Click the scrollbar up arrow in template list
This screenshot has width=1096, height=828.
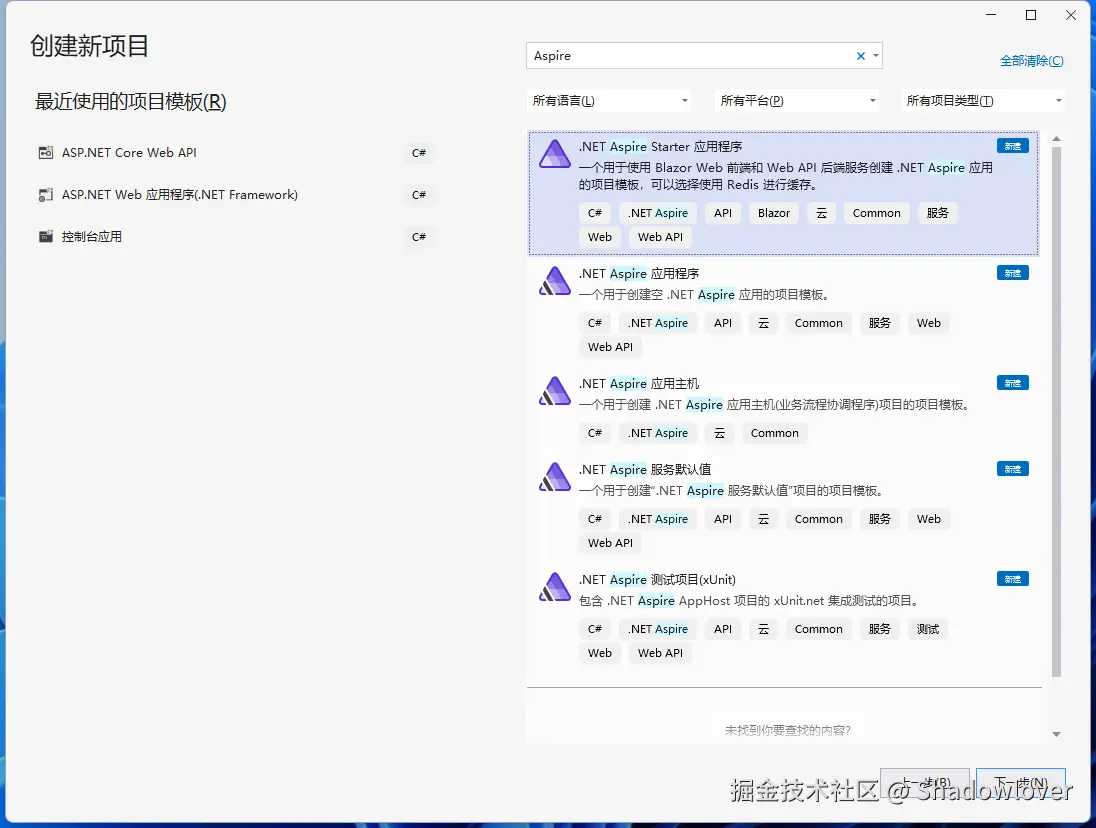1056,139
